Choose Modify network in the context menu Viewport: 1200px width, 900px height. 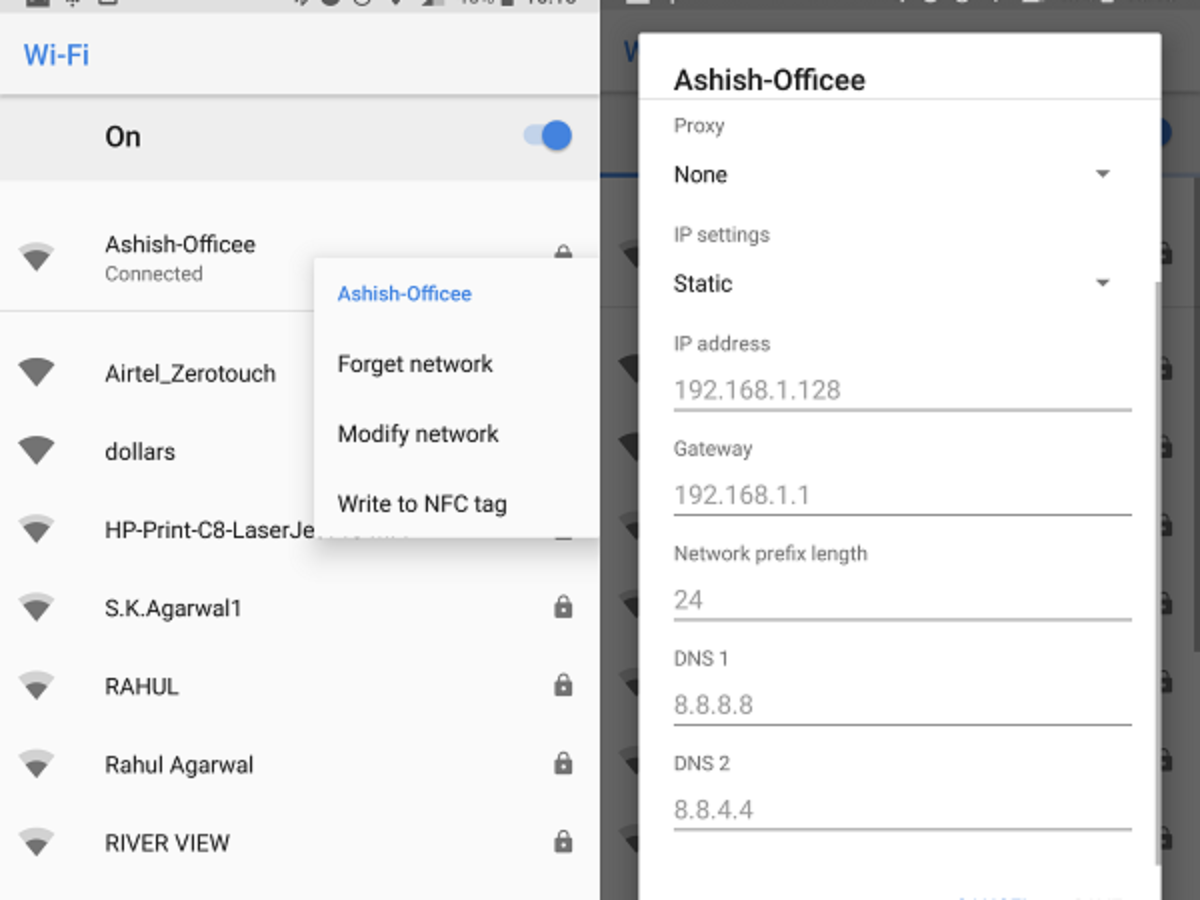pos(418,434)
